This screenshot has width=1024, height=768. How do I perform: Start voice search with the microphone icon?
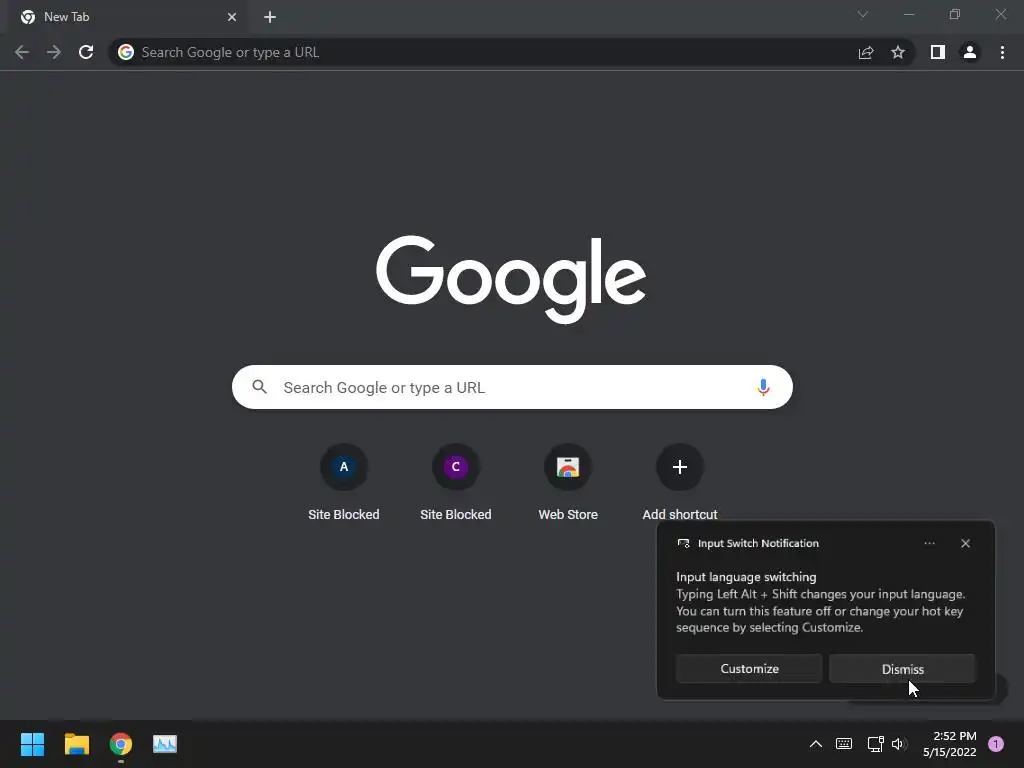point(763,387)
